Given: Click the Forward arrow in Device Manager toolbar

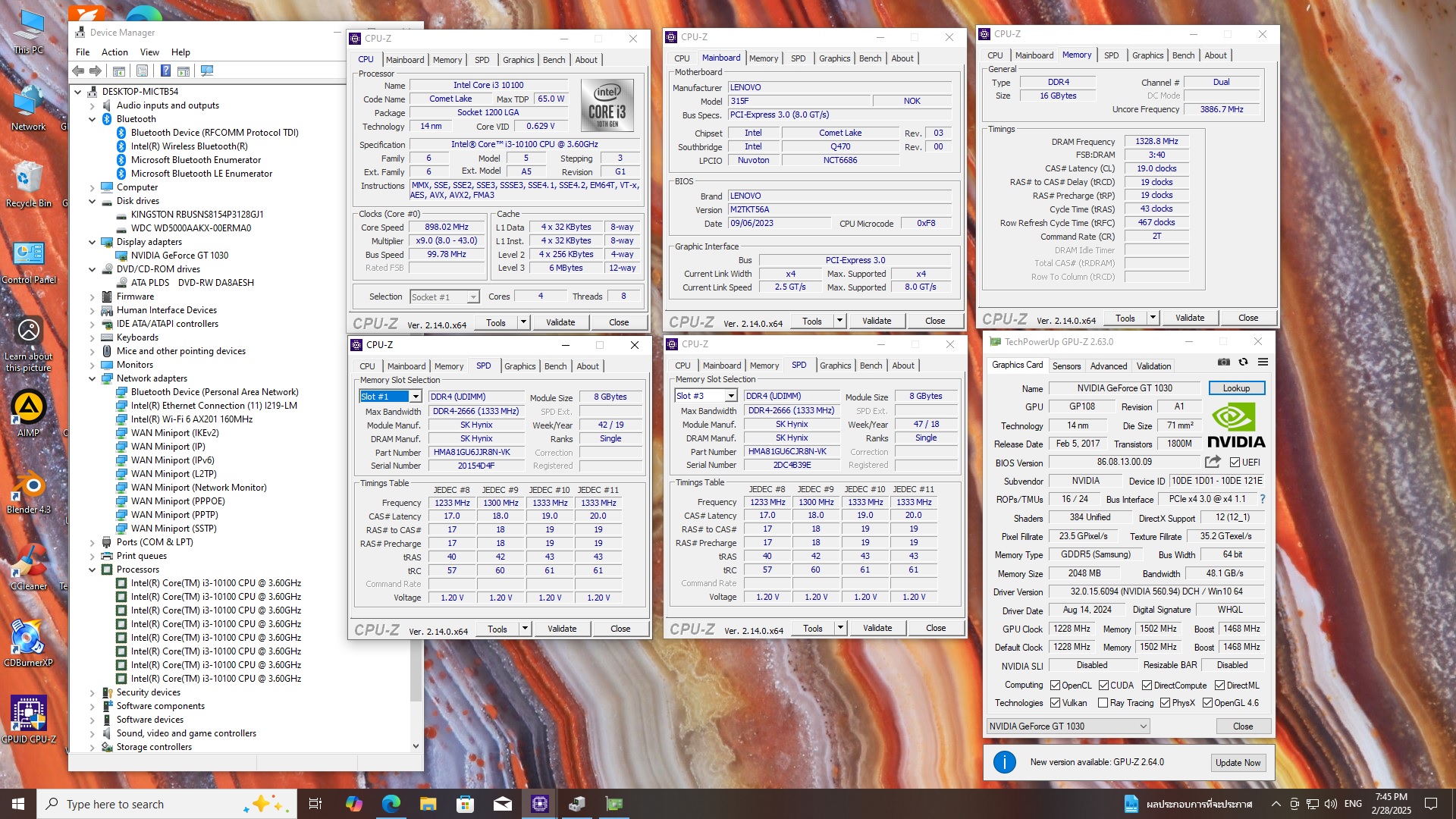Looking at the screenshot, I should (x=96, y=71).
